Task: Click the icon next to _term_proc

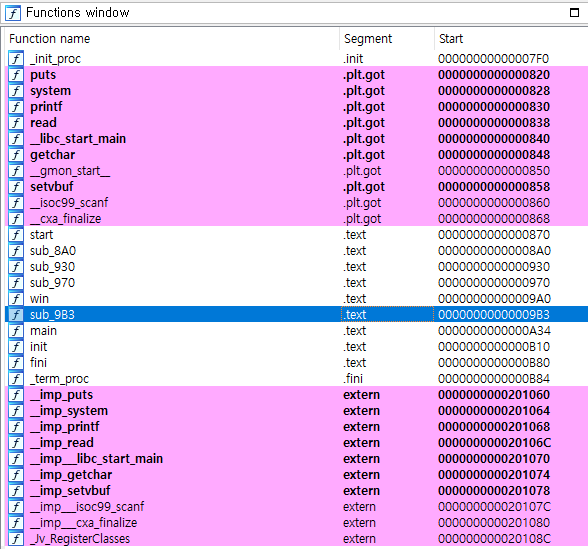Action: [x=16, y=379]
